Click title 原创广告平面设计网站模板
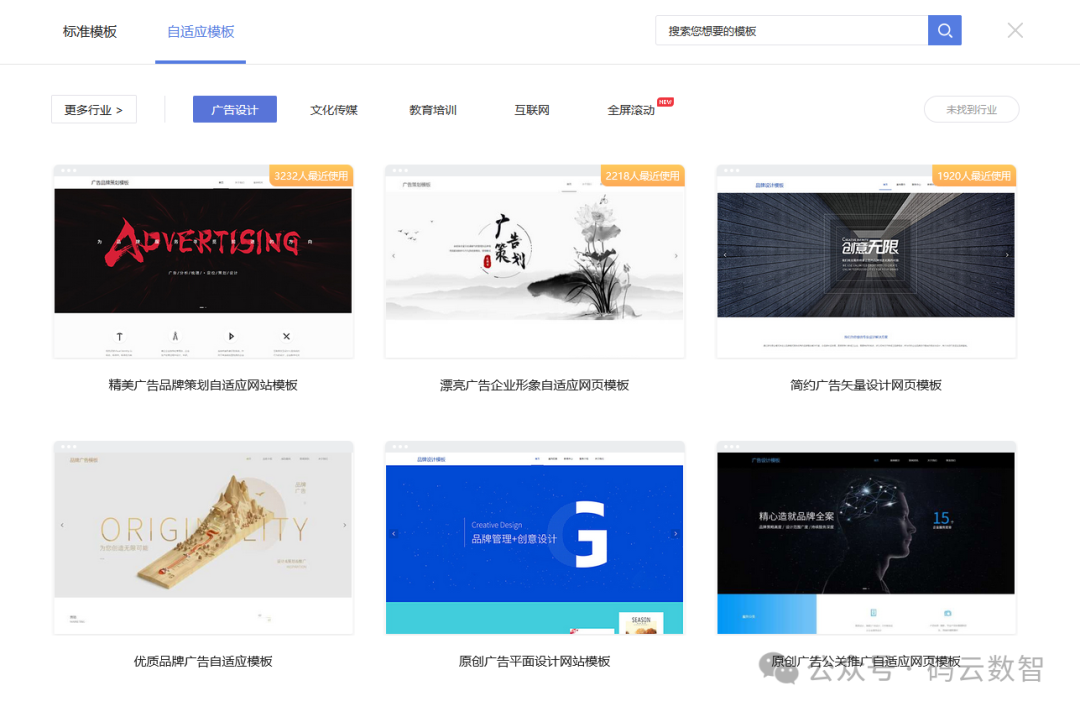This screenshot has width=1080, height=712. coord(534,661)
